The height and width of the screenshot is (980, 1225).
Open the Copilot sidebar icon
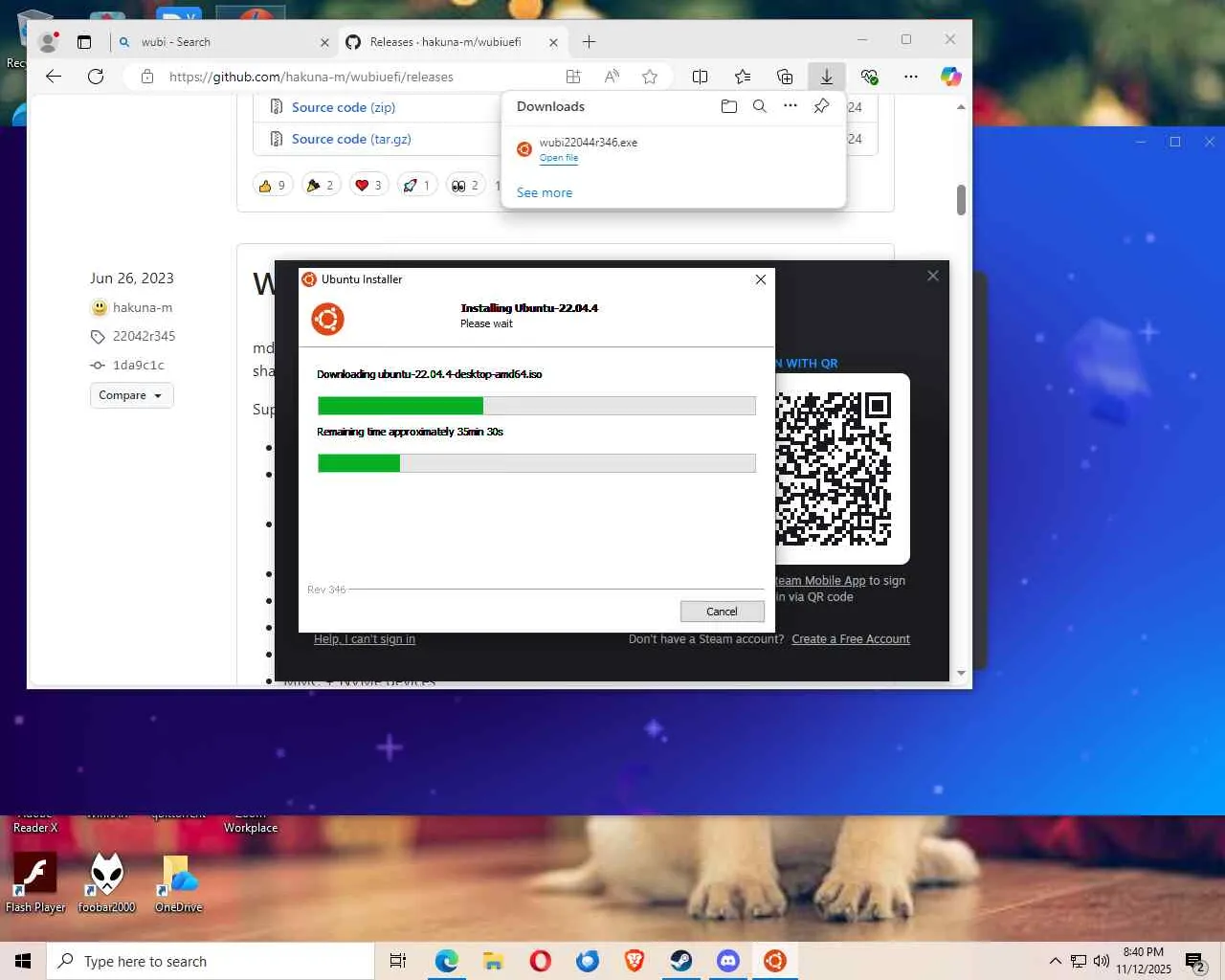coord(950,77)
